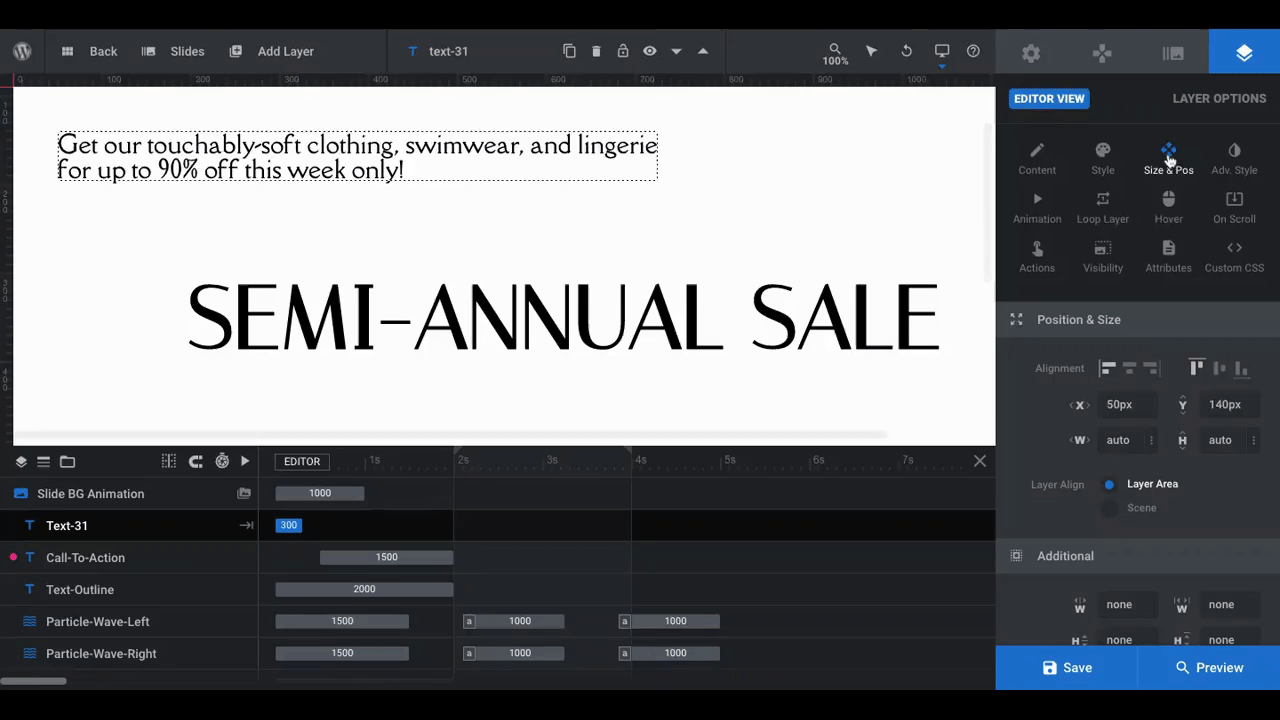Set vertical alignment to top
Viewport: 1280px width, 720px height.
1197,368
